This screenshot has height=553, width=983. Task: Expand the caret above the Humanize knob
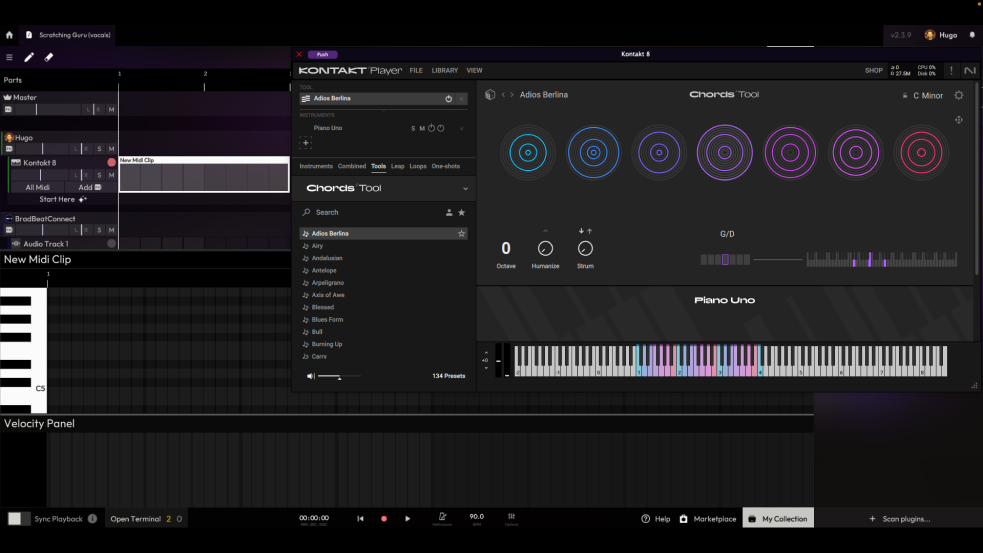tap(545, 231)
